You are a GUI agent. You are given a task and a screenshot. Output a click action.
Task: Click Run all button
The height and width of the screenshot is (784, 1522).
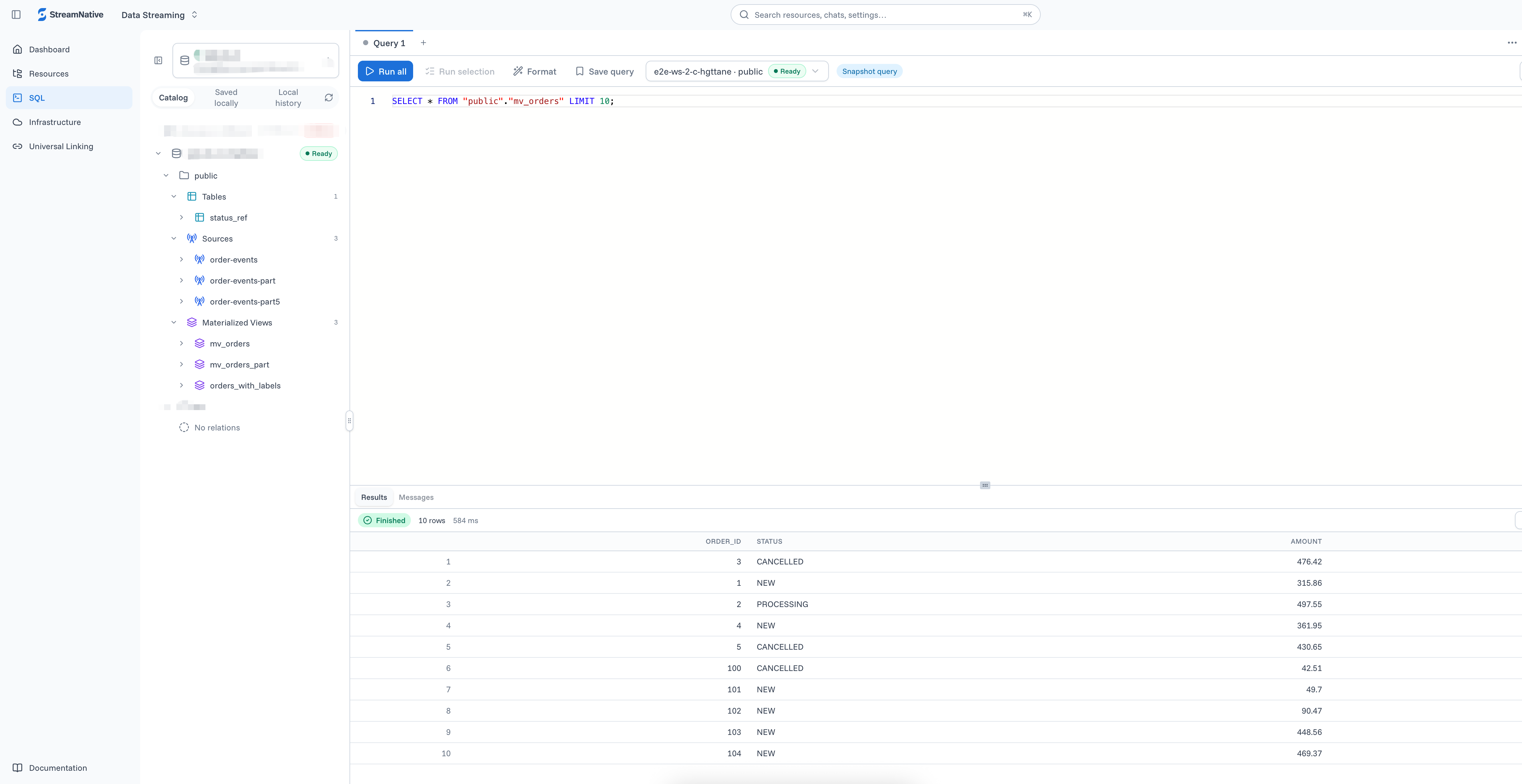(x=385, y=71)
